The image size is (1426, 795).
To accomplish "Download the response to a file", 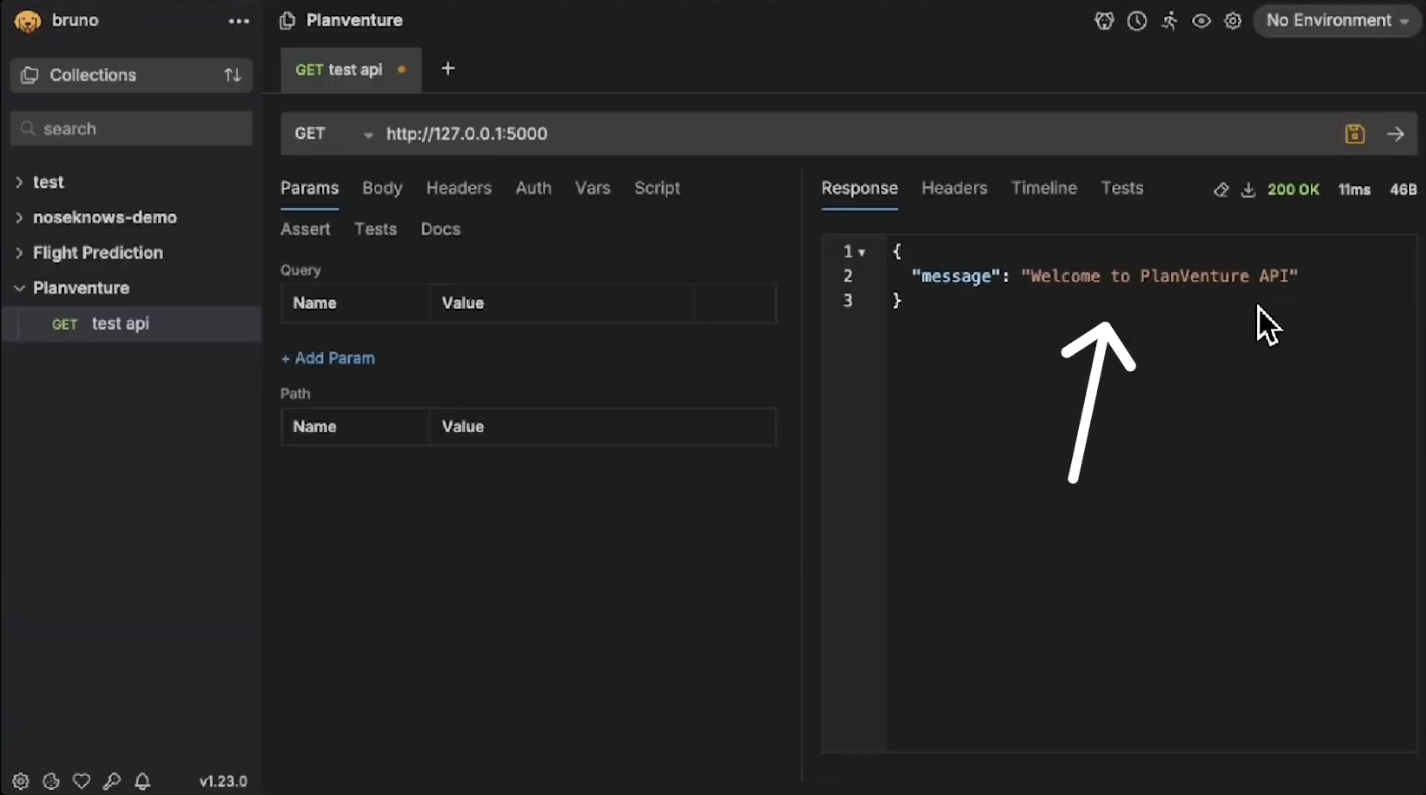I will pos(1248,190).
